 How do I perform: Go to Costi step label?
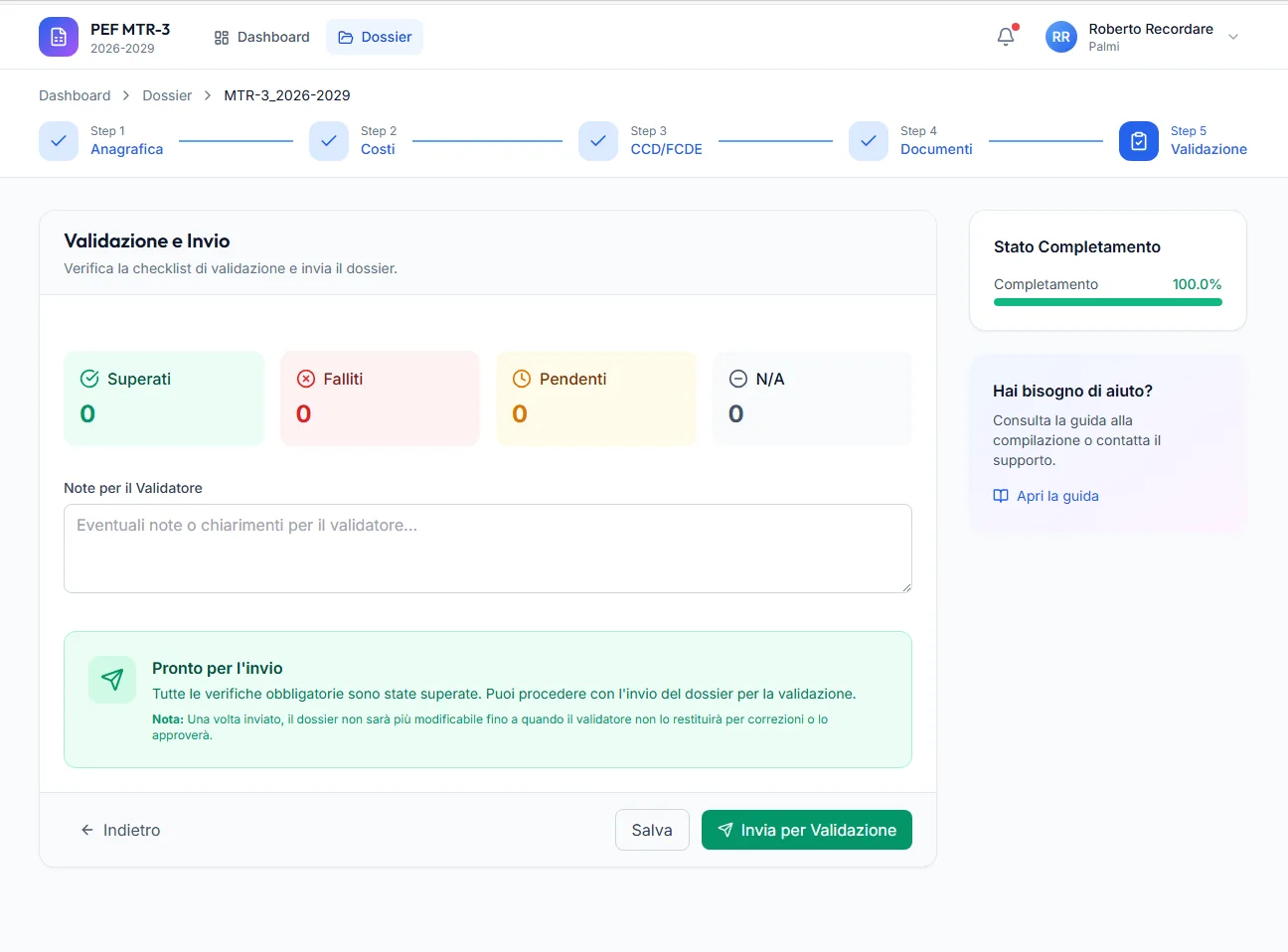[x=378, y=149]
